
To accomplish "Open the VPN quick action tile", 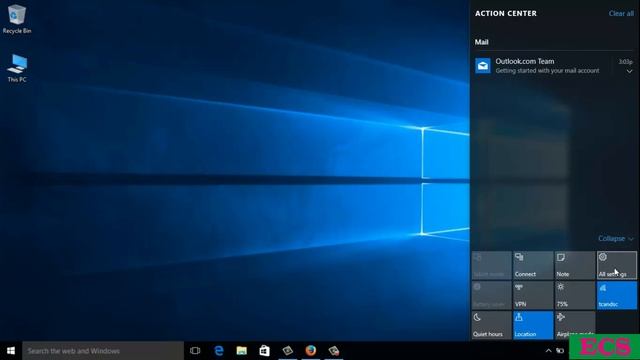I will pos(533,295).
